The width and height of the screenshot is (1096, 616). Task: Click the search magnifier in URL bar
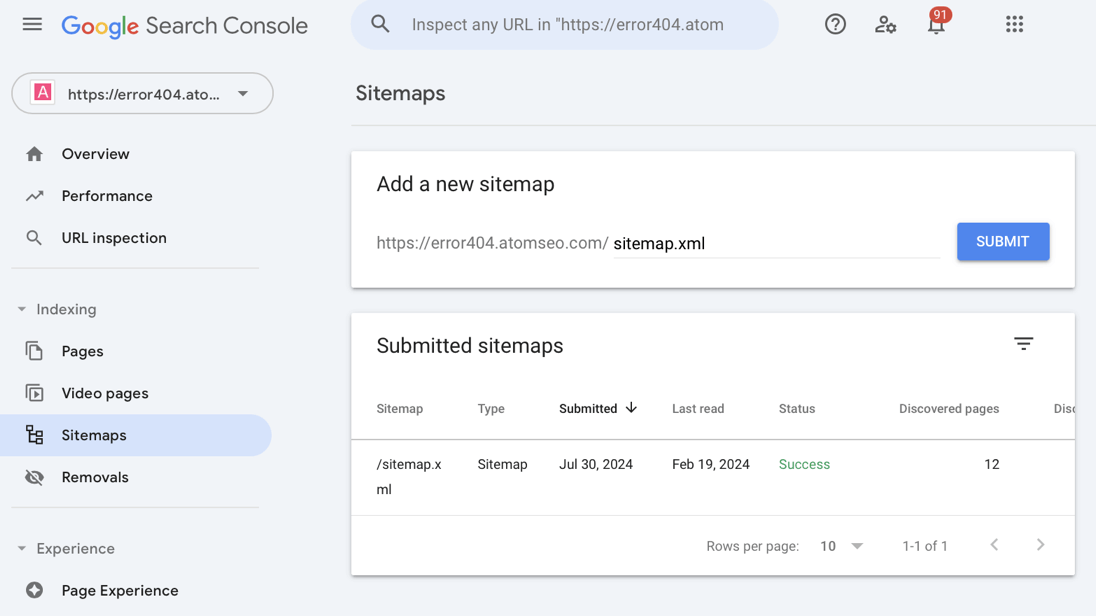(380, 24)
